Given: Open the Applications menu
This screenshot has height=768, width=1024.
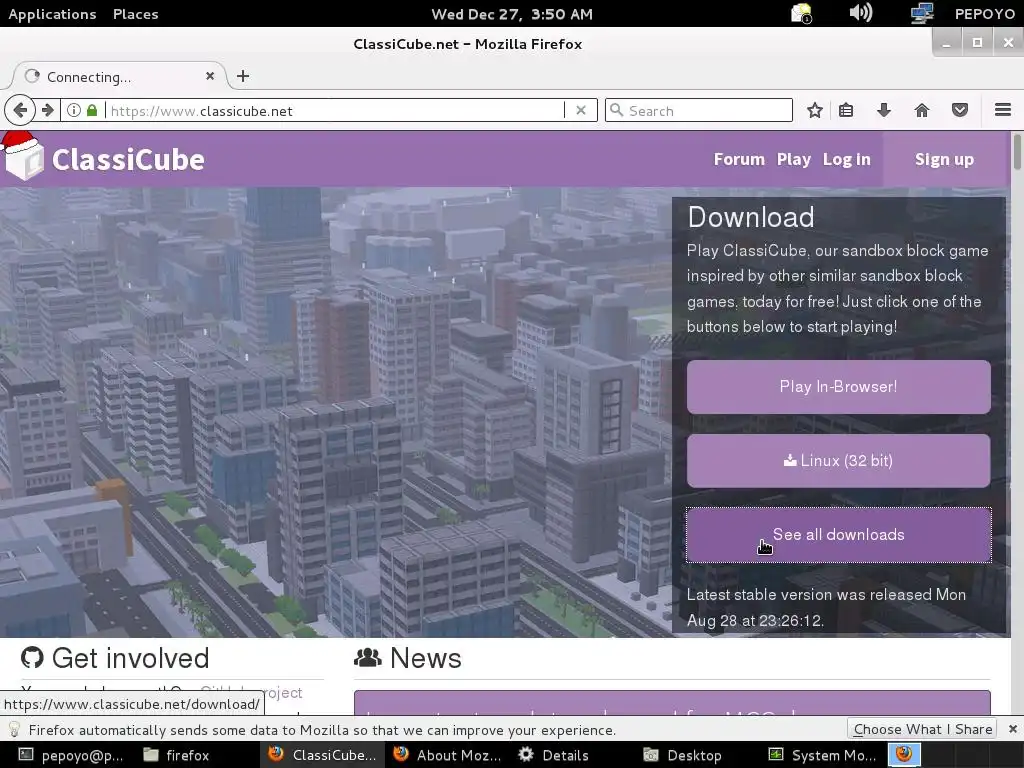Looking at the screenshot, I should tap(52, 14).
